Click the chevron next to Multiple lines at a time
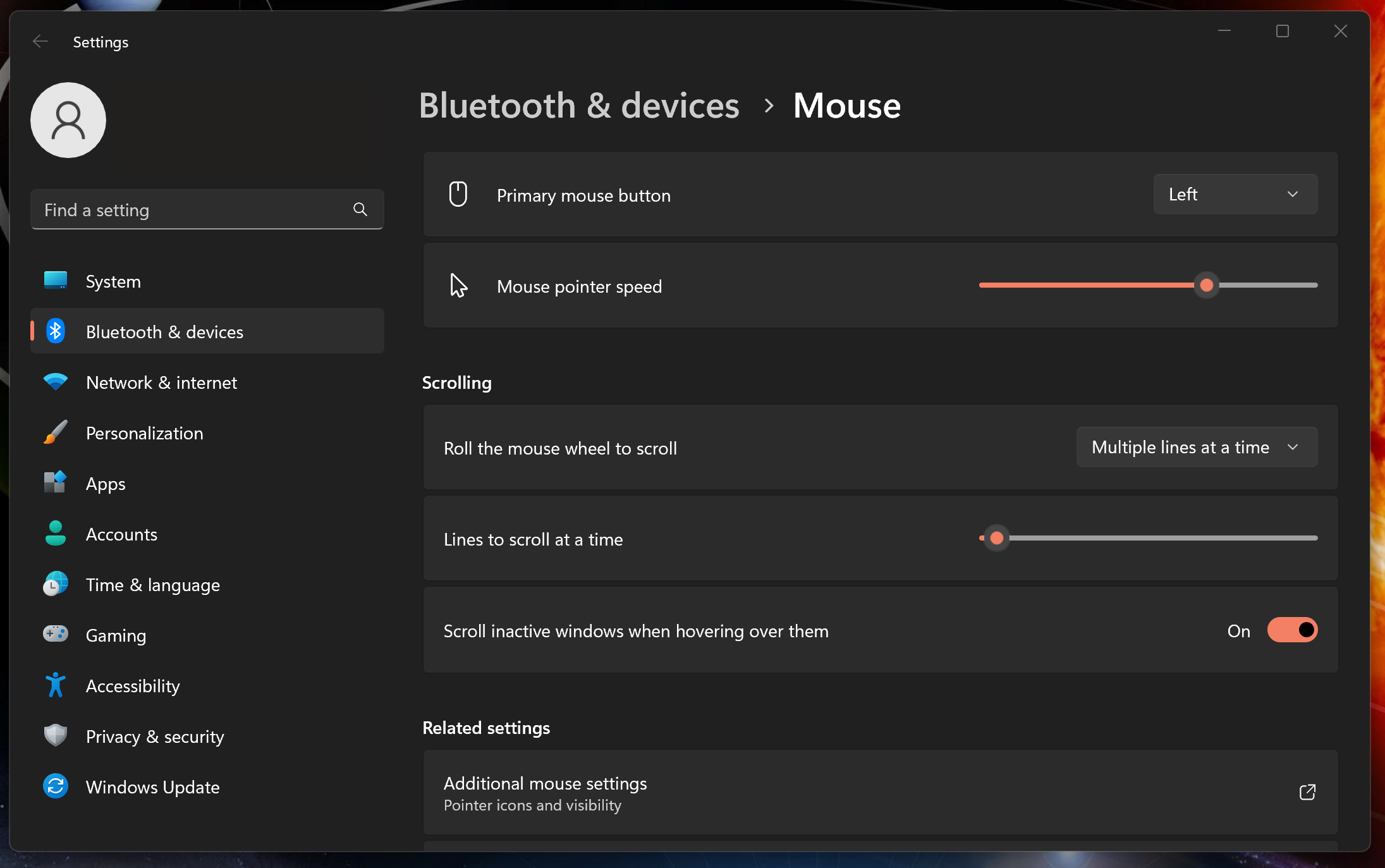This screenshot has width=1385, height=868. tap(1293, 447)
